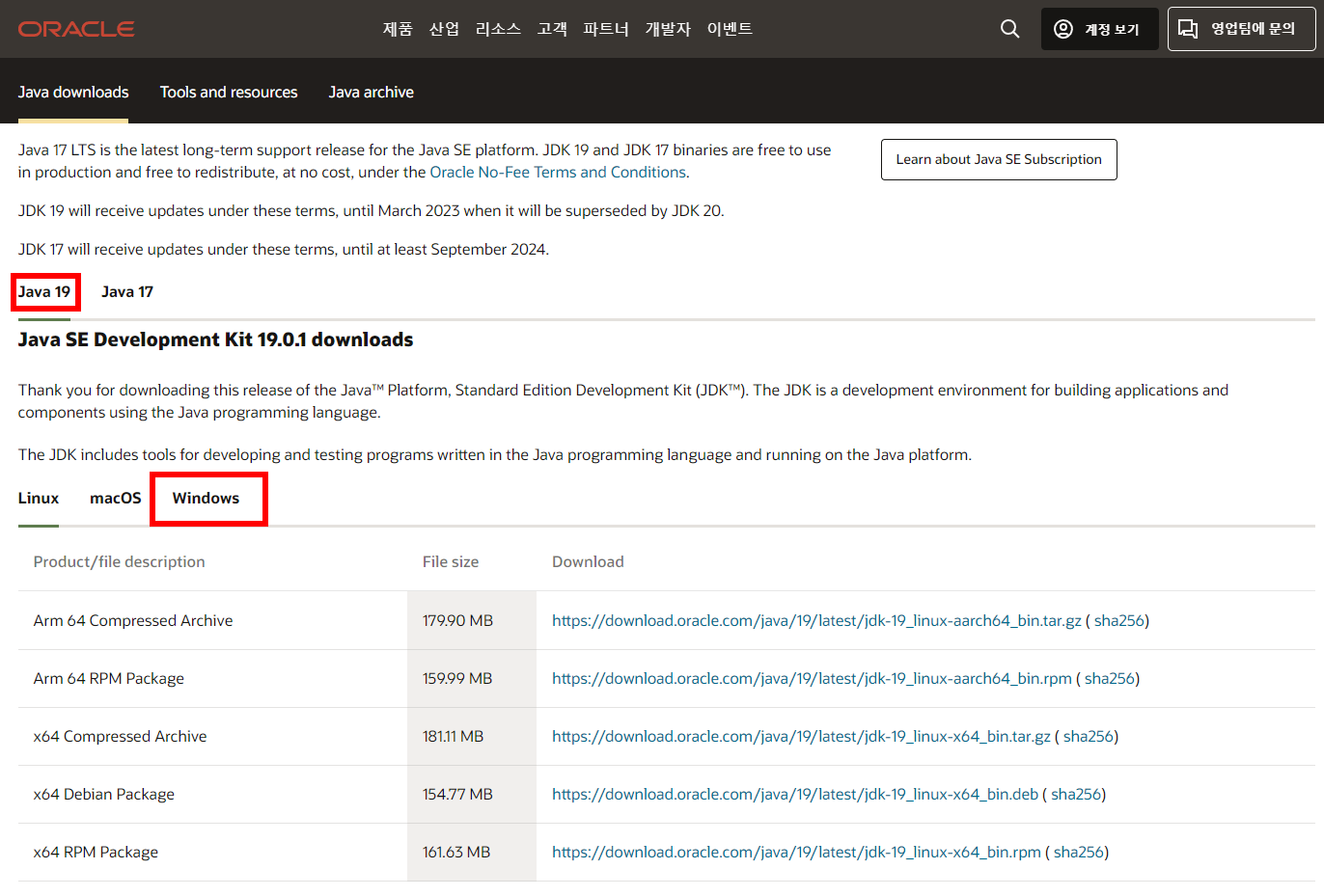Select the Linux platform tab

[x=39, y=499]
